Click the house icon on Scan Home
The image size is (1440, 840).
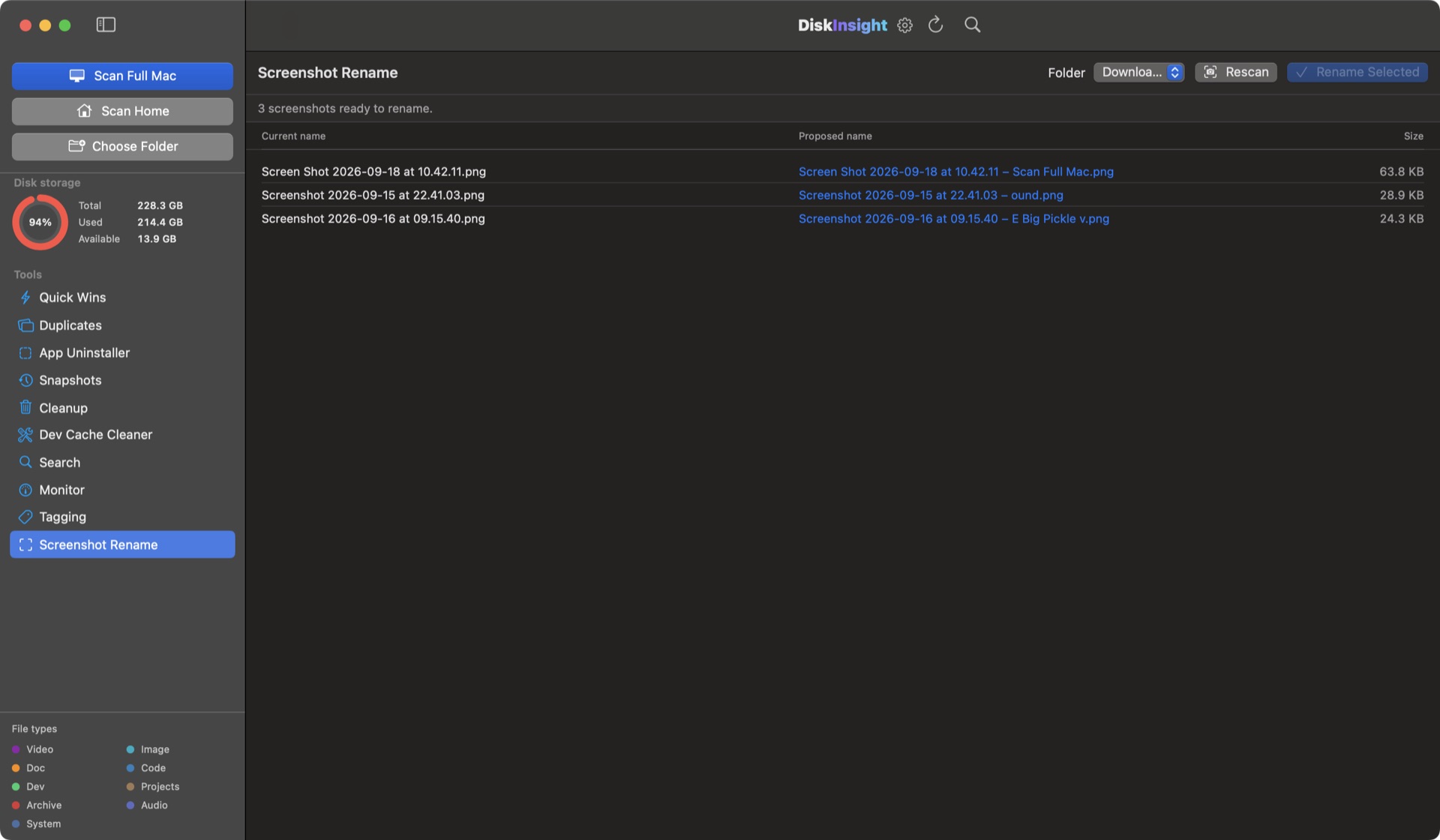point(85,111)
